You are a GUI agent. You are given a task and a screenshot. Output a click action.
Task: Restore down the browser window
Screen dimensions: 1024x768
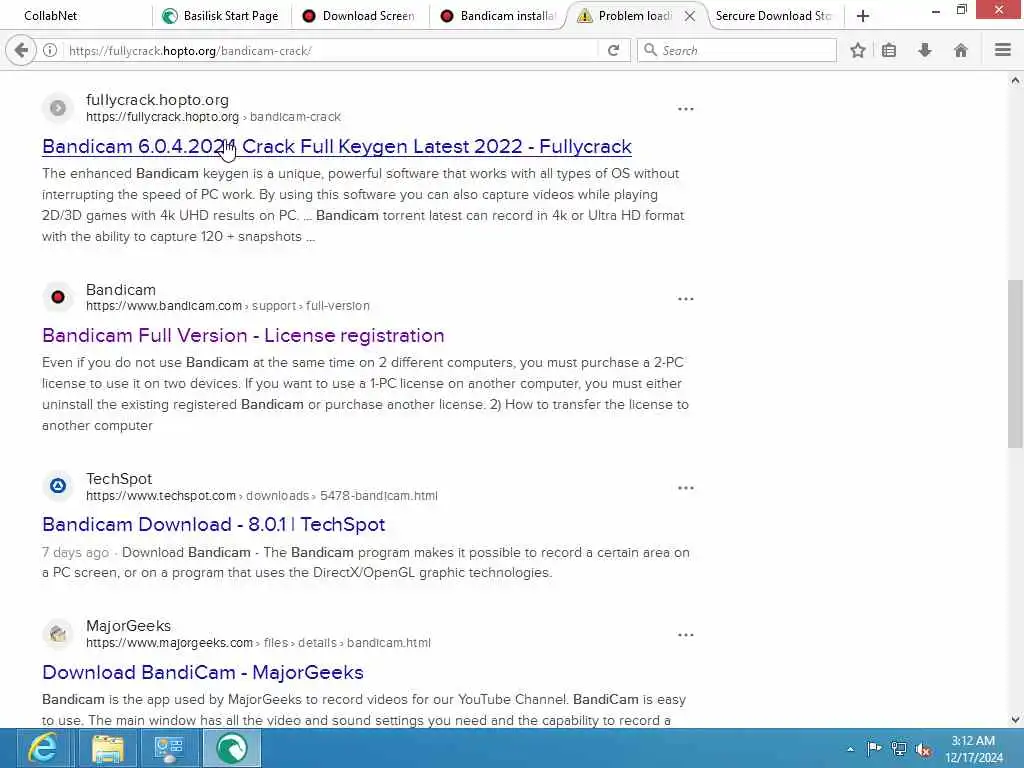pyautogui.click(x=961, y=10)
